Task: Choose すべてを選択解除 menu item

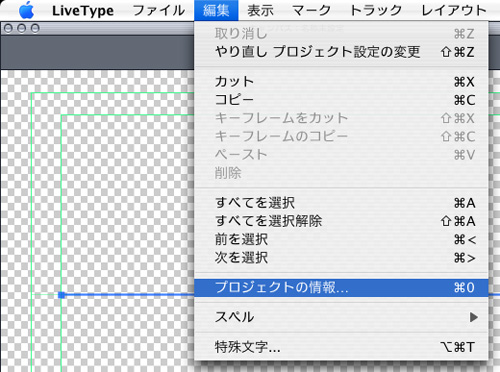Action: (x=341, y=221)
